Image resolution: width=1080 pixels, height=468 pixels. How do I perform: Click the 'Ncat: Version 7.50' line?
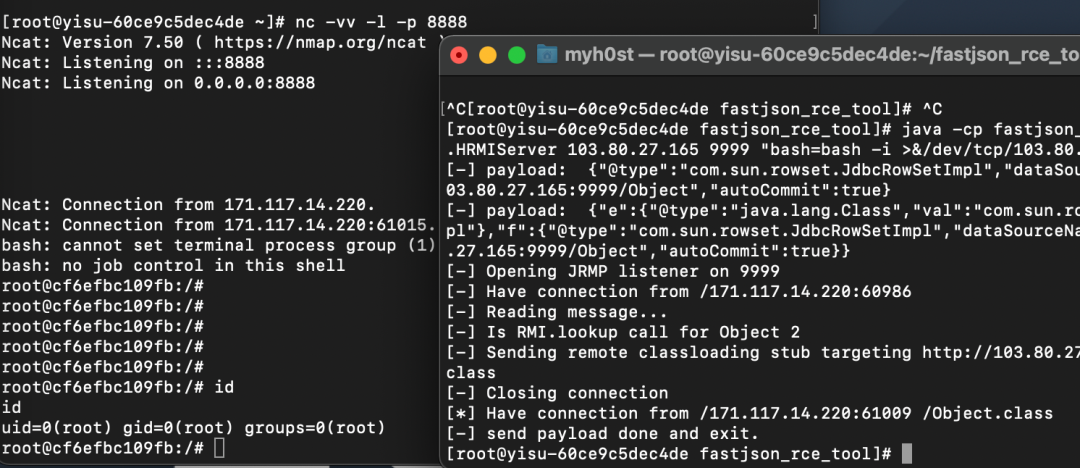click(222, 42)
